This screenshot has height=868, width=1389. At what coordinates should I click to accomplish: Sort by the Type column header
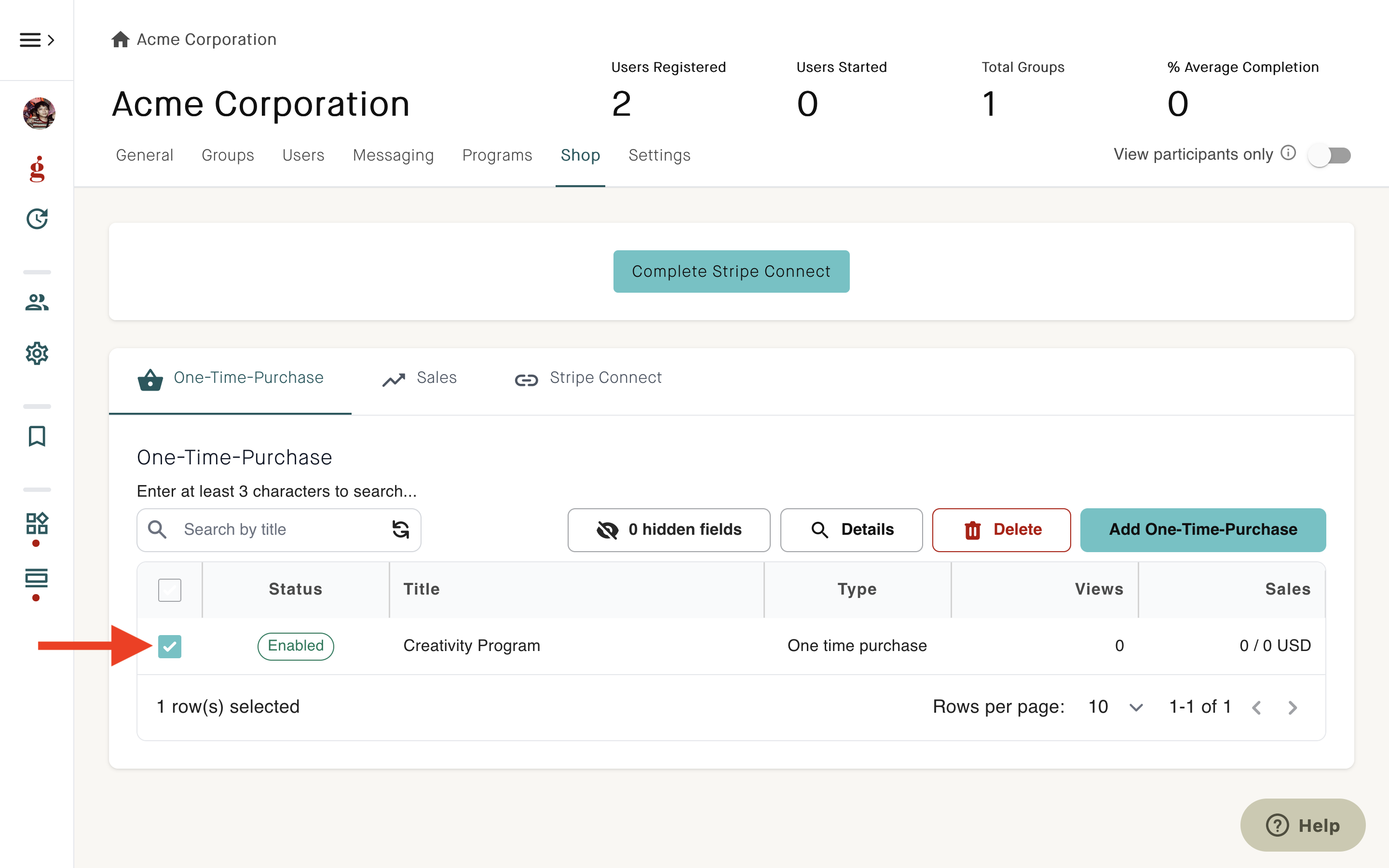coord(857,590)
